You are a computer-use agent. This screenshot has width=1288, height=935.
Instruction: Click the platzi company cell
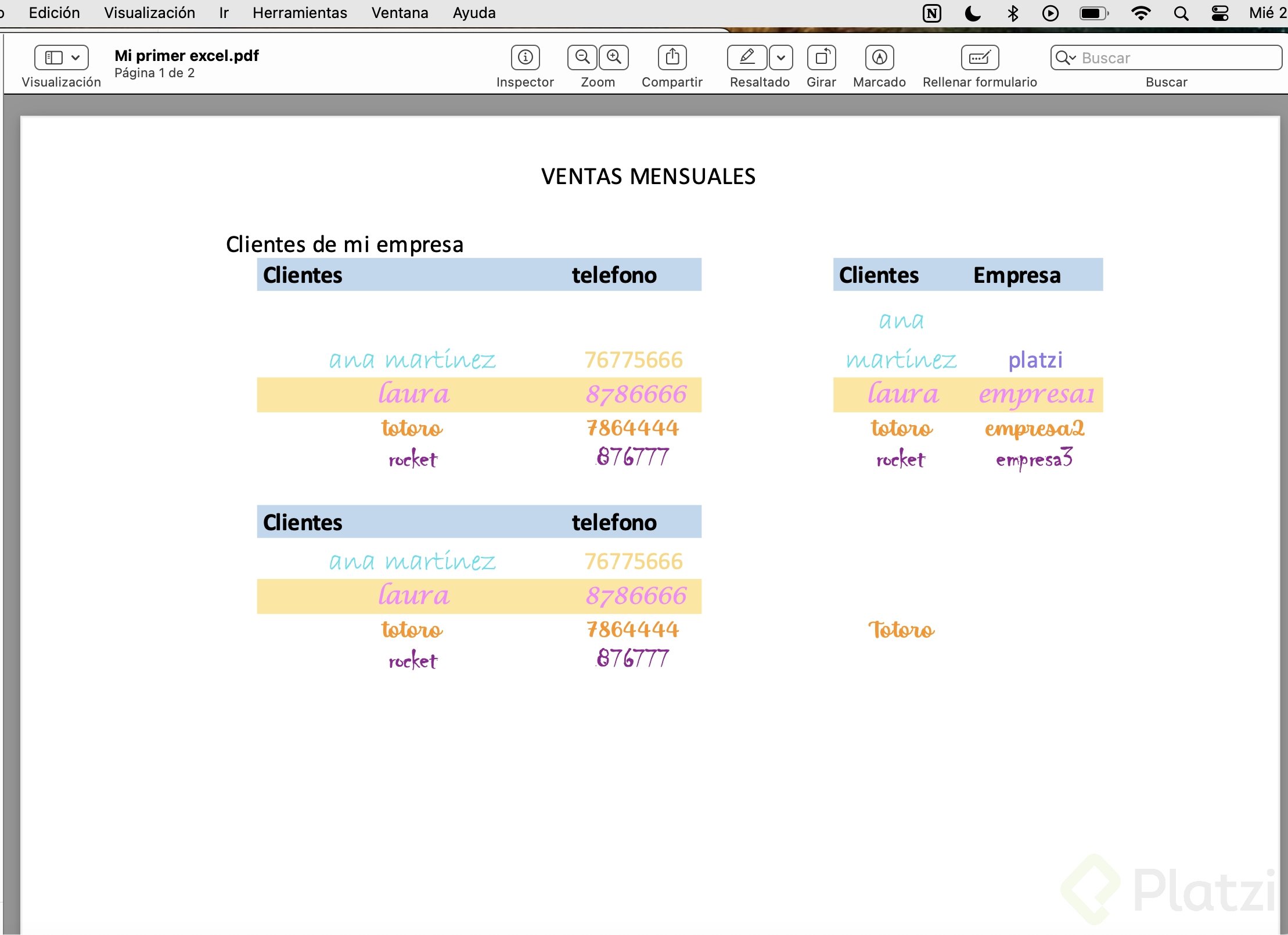pos(1035,360)
